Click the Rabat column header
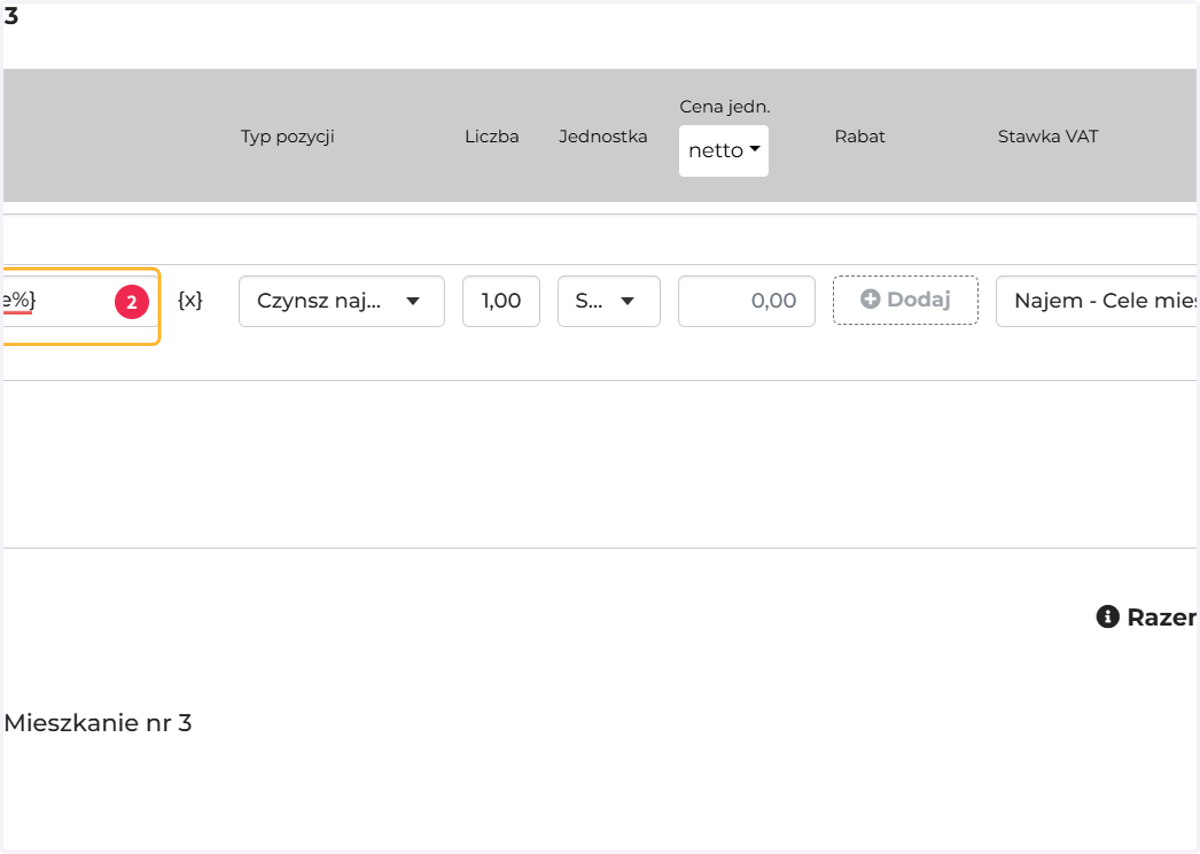 [860, 137]
